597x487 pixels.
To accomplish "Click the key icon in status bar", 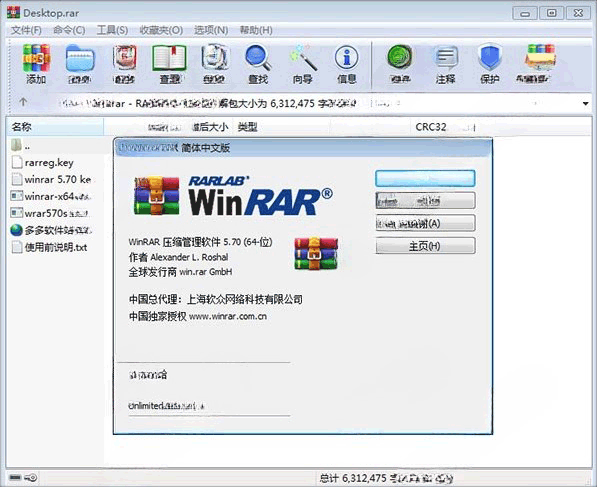I will click(31, 477).
